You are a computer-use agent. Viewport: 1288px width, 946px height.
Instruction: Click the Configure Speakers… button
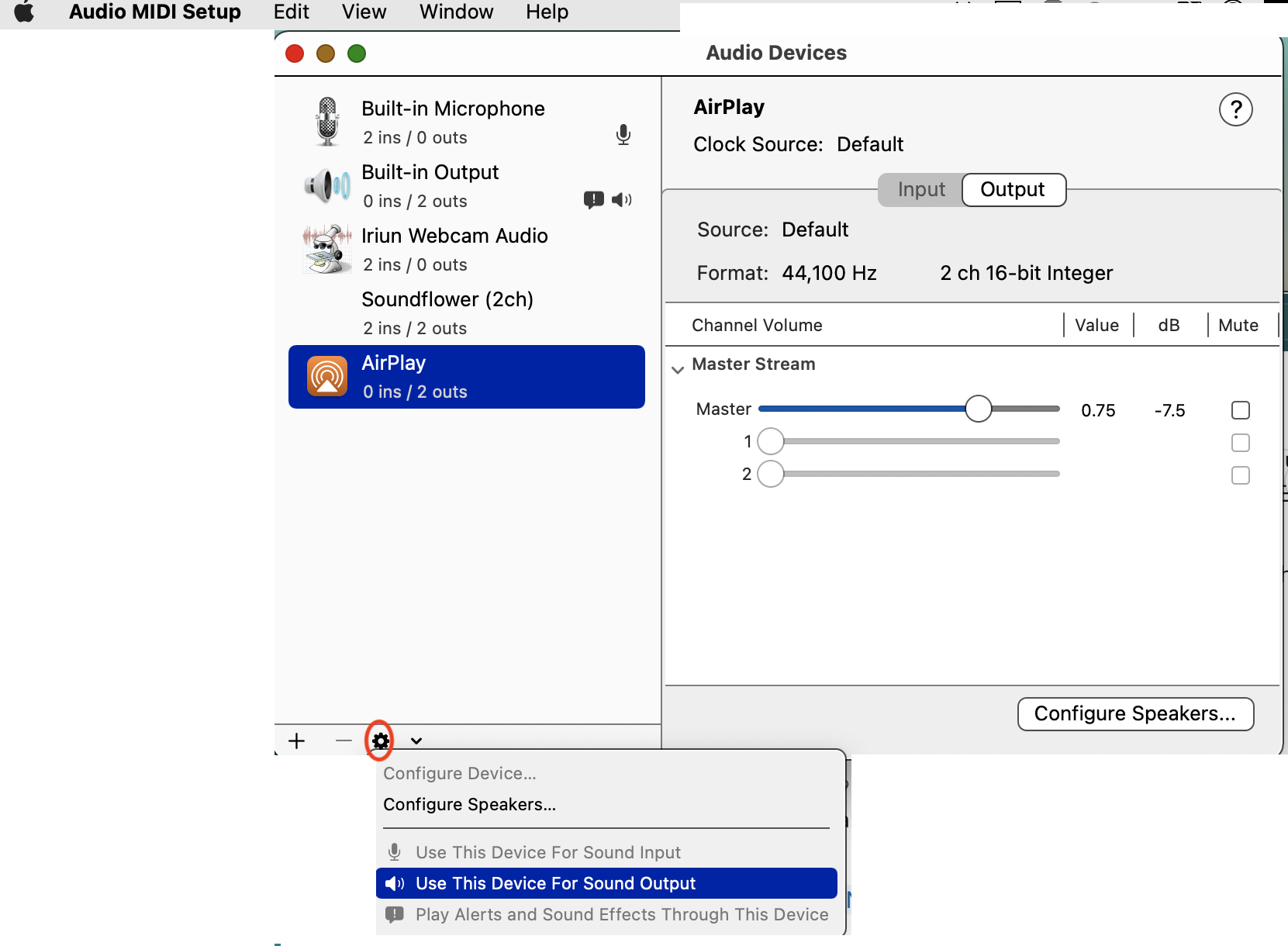coord(1135,713)
